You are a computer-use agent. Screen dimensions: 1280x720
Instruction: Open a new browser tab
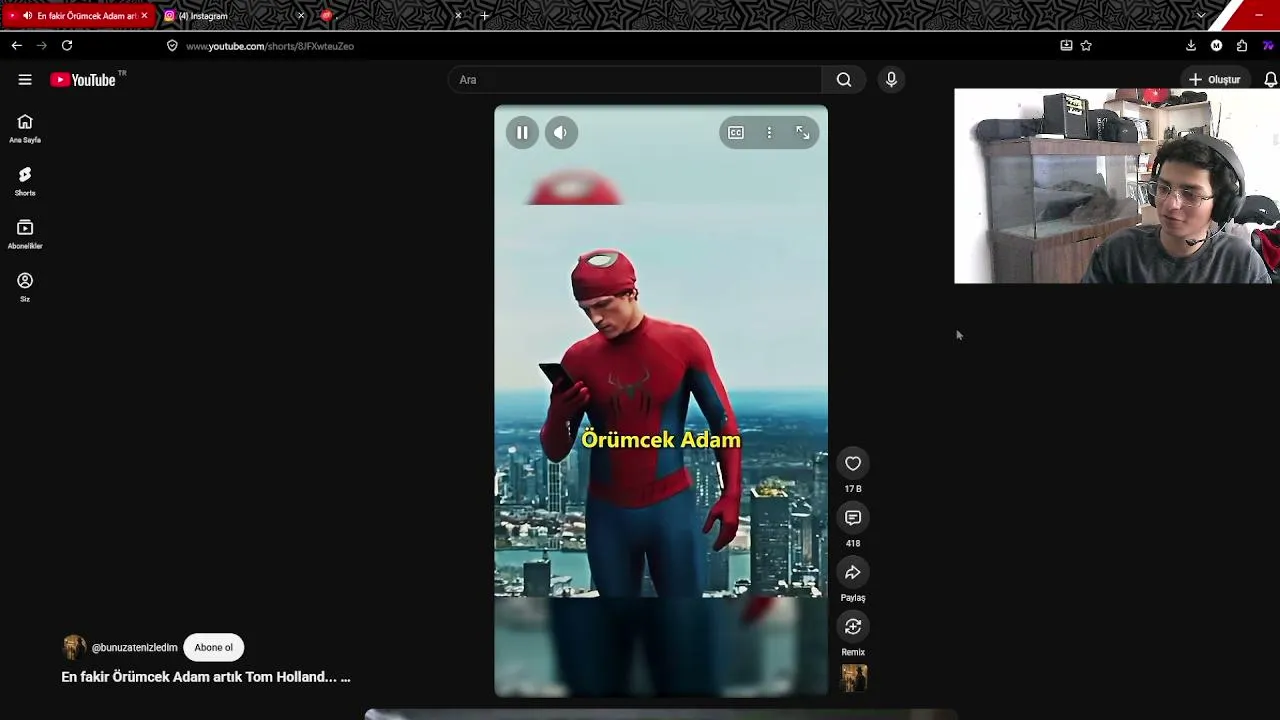tap(485, 16)
